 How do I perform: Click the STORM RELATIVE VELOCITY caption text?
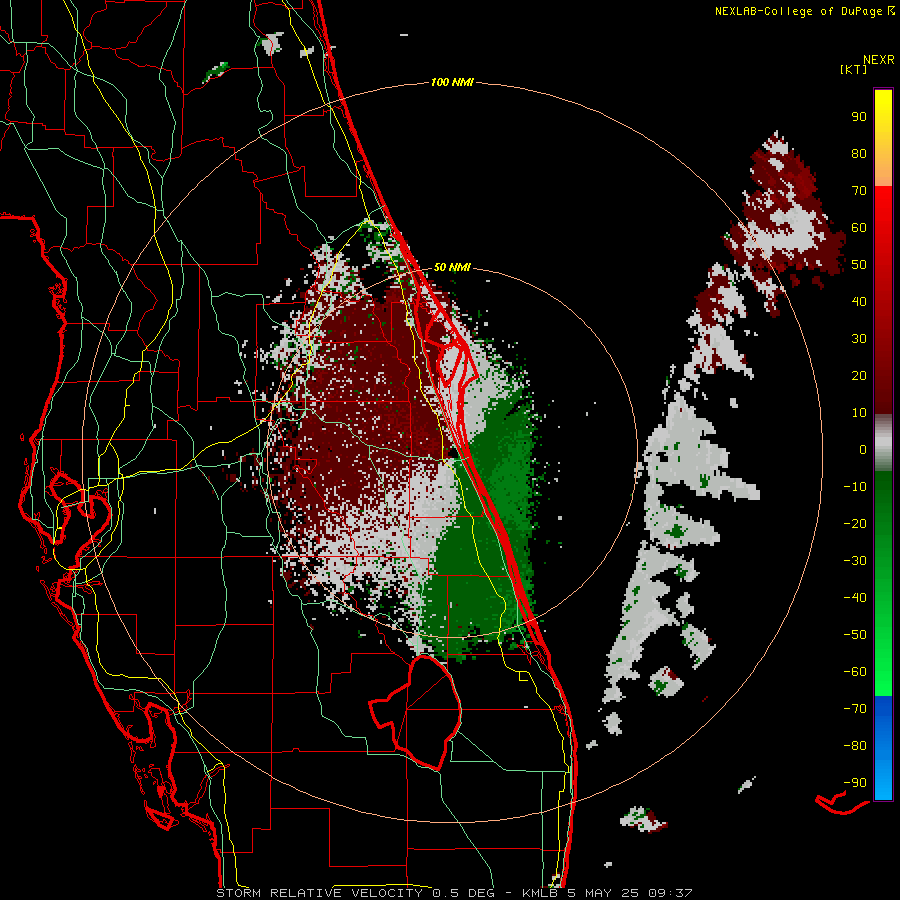[319, 893]
